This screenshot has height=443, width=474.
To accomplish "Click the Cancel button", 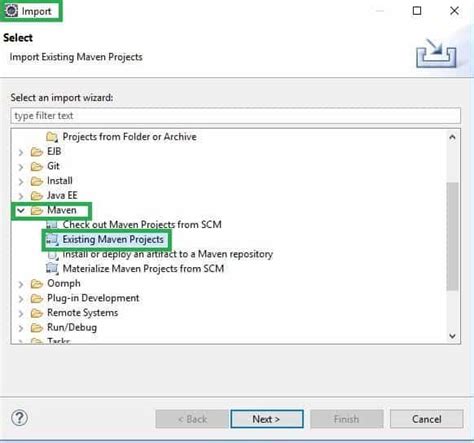I will pyautogui.click(x=427, y=419).
